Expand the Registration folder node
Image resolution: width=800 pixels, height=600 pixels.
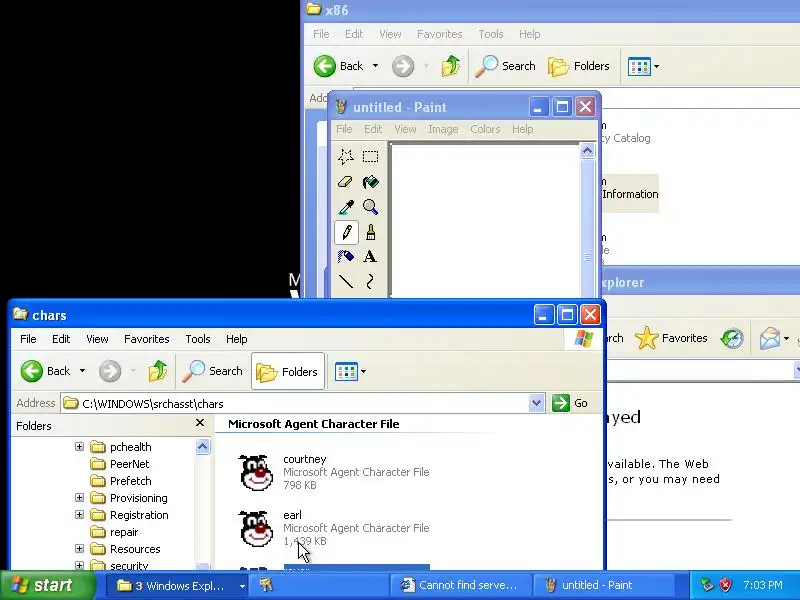(79, 515)
